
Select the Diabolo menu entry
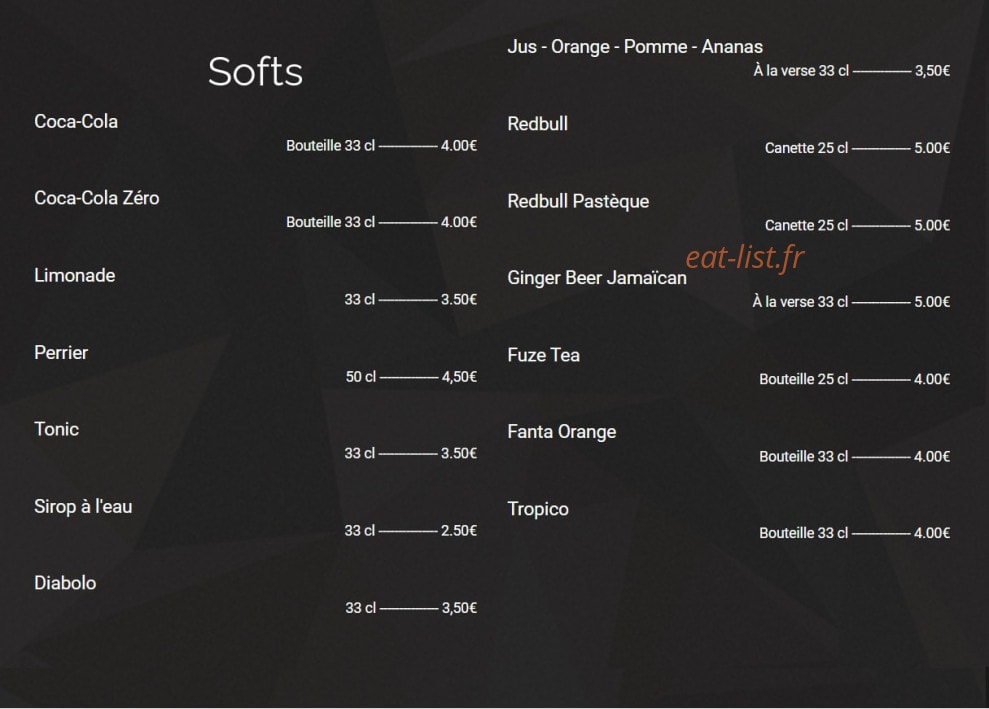point(65,583)
